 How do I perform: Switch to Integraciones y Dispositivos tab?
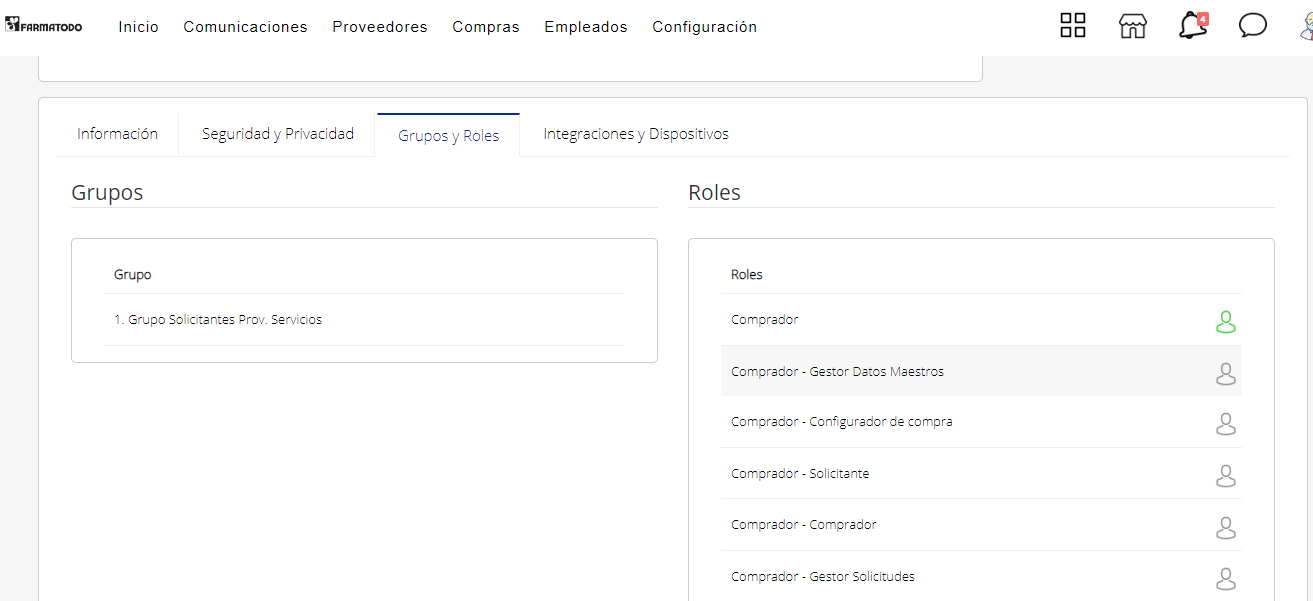(636, 134)
